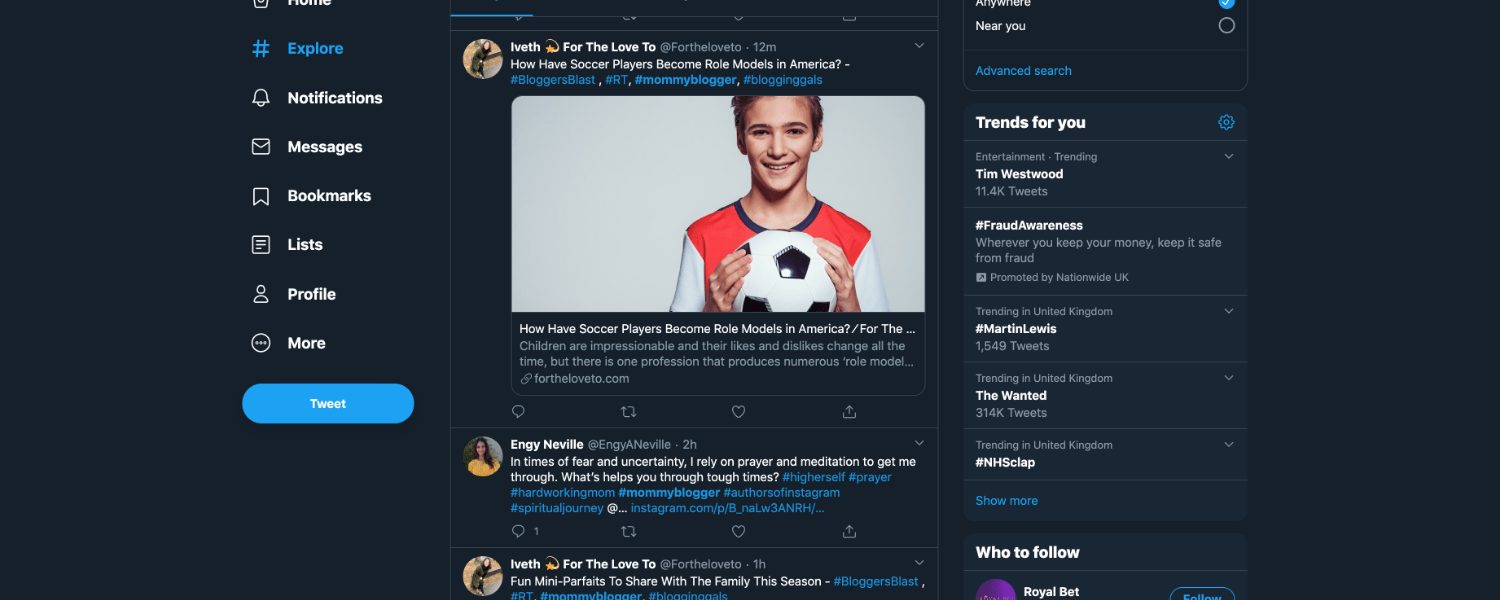This screenshot has height=600, width=1500.
Task: Expand options for Tim Westwood trend
Action: (1229, 157)
